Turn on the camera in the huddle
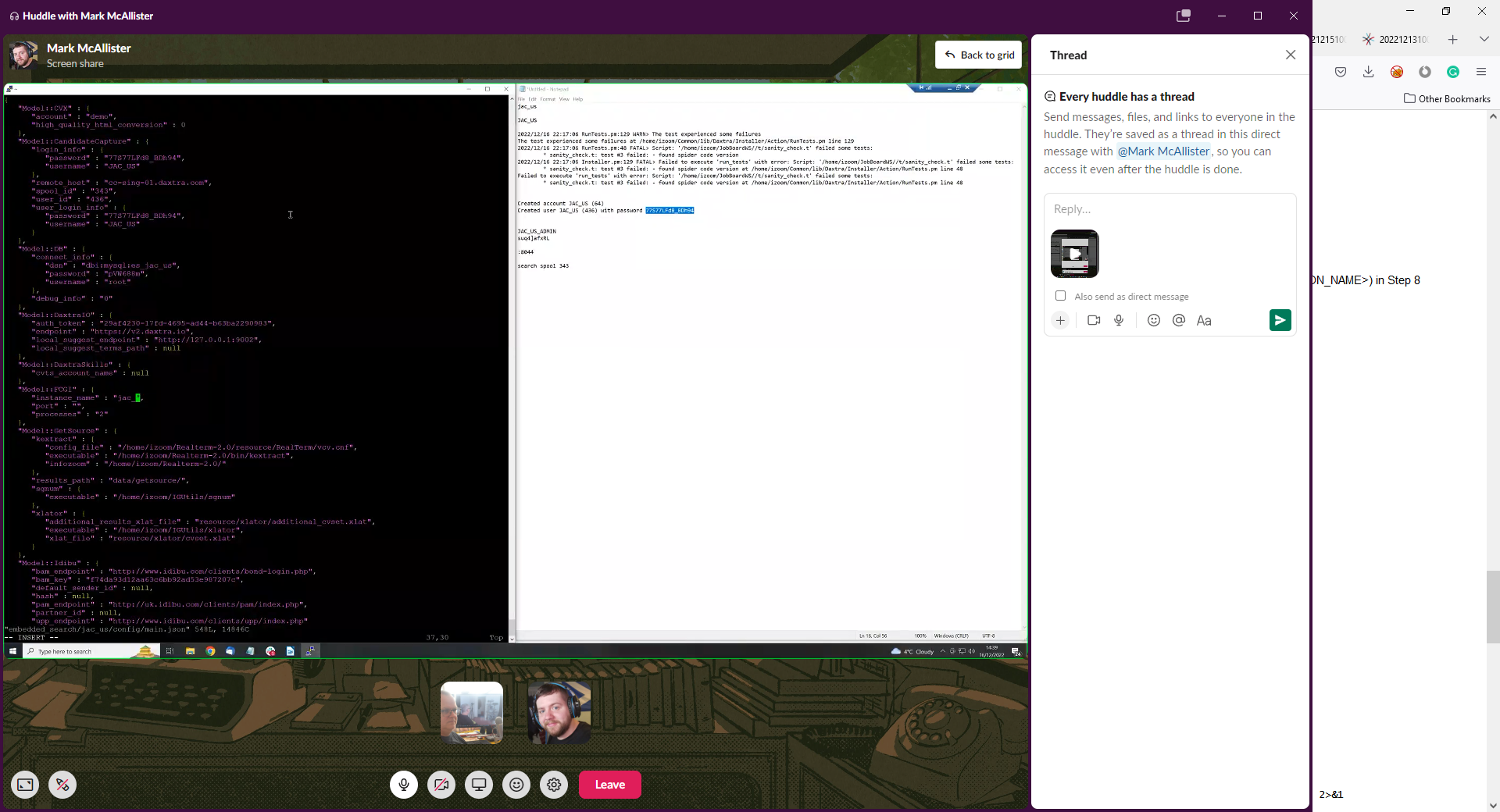This screenshot has width=1500, height=812. coord(441,785)
